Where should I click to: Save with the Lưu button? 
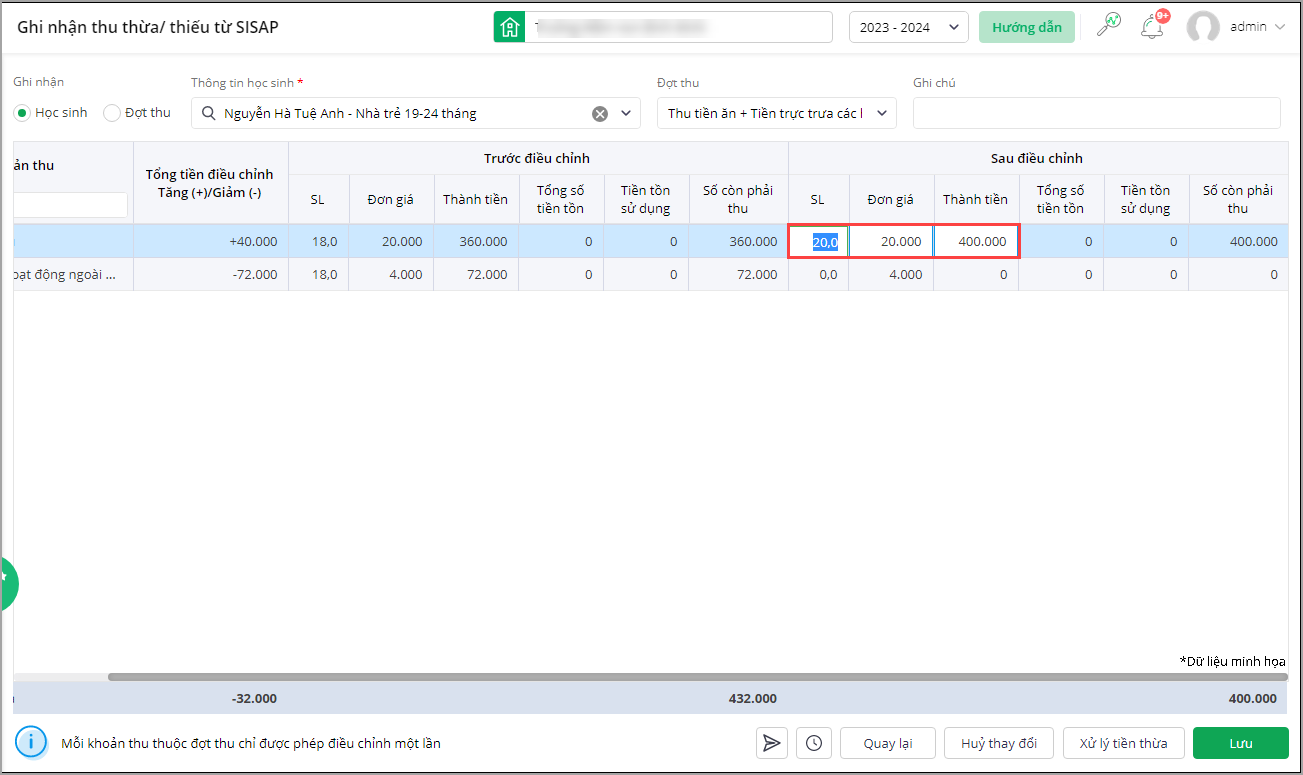(x=1241, y=743)
